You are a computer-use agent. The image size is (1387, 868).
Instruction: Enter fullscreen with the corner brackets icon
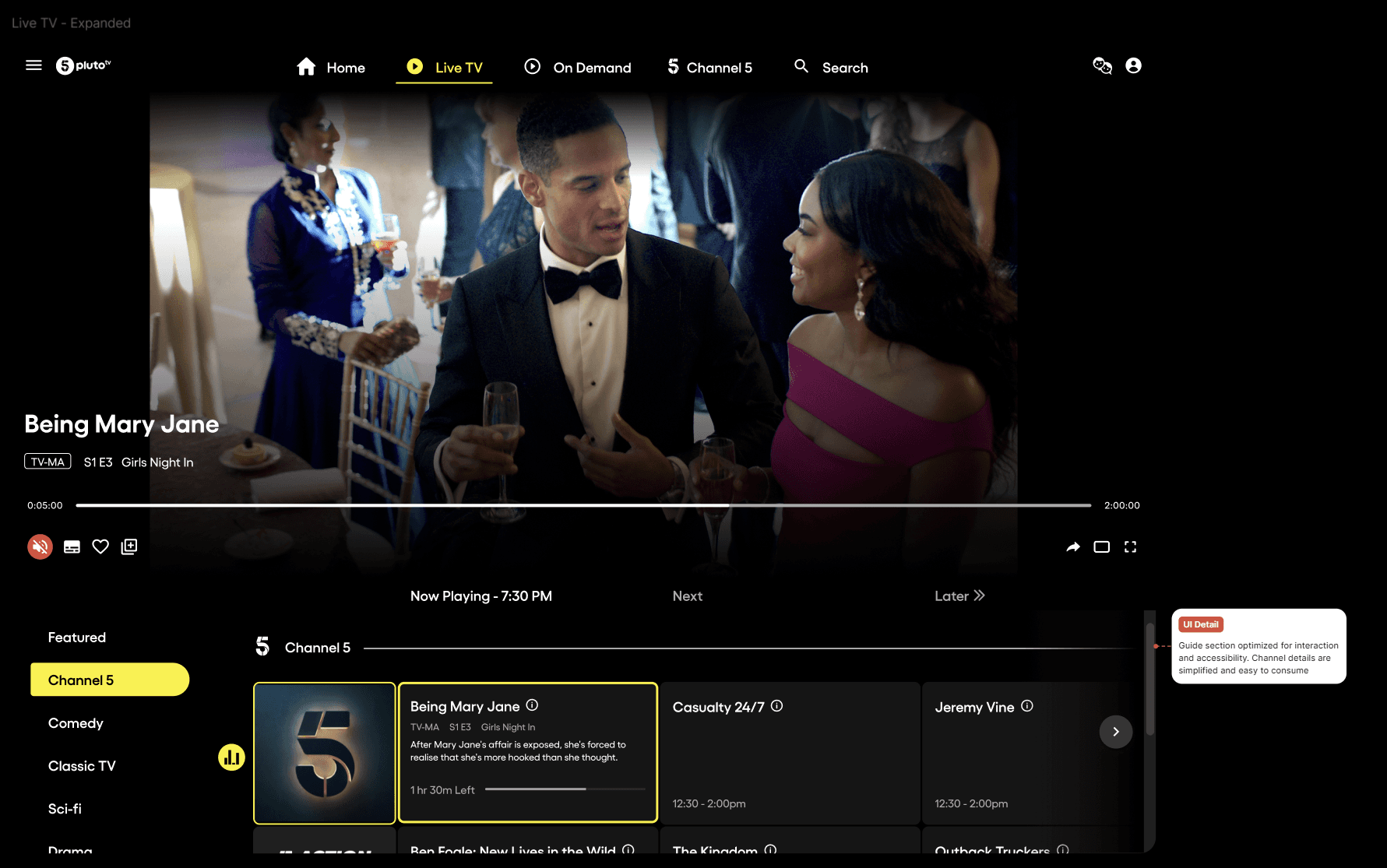(x=1131, y=547)
